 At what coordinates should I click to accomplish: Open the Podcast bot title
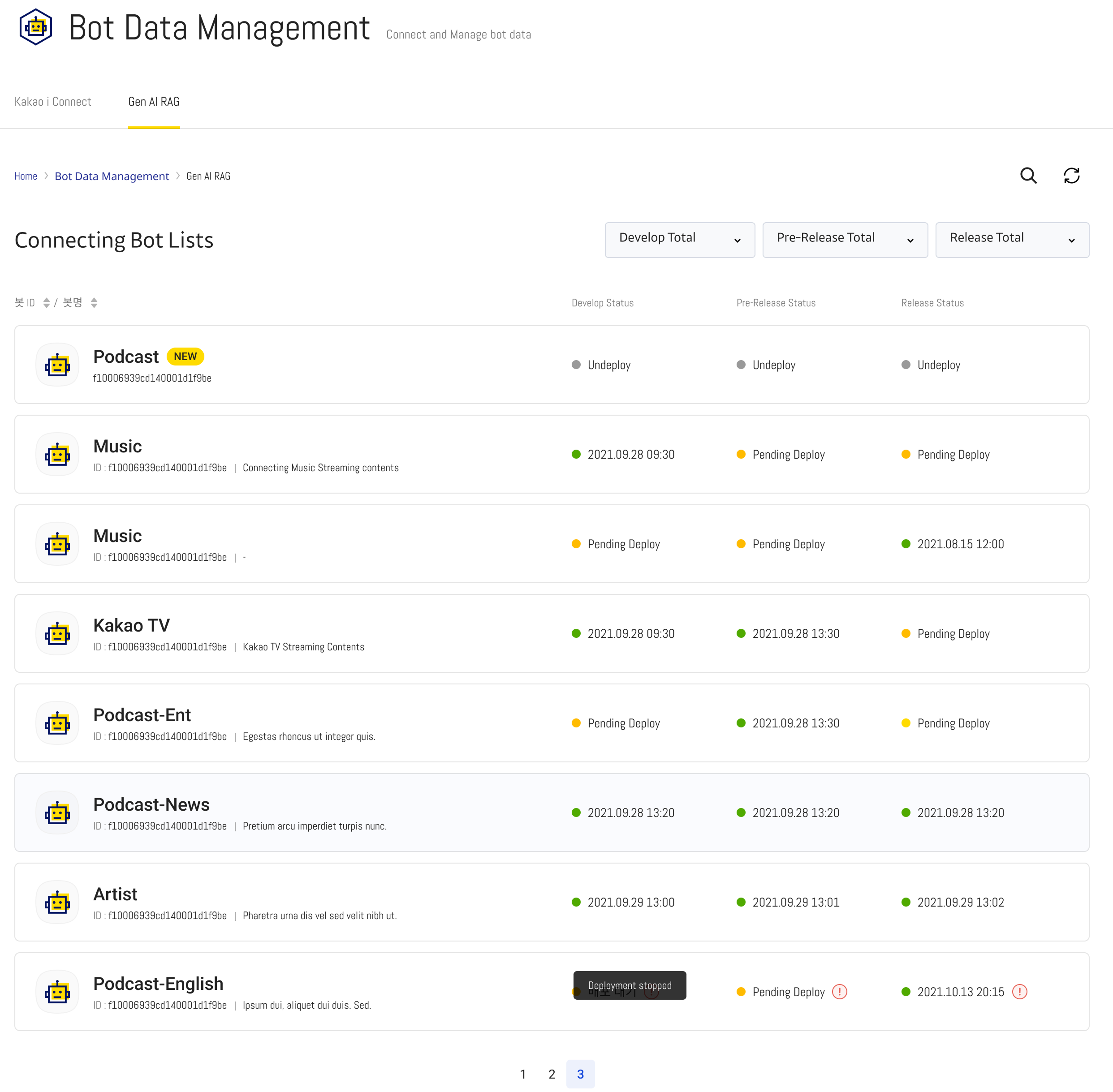pyautogui.click(x=125, y=357)
